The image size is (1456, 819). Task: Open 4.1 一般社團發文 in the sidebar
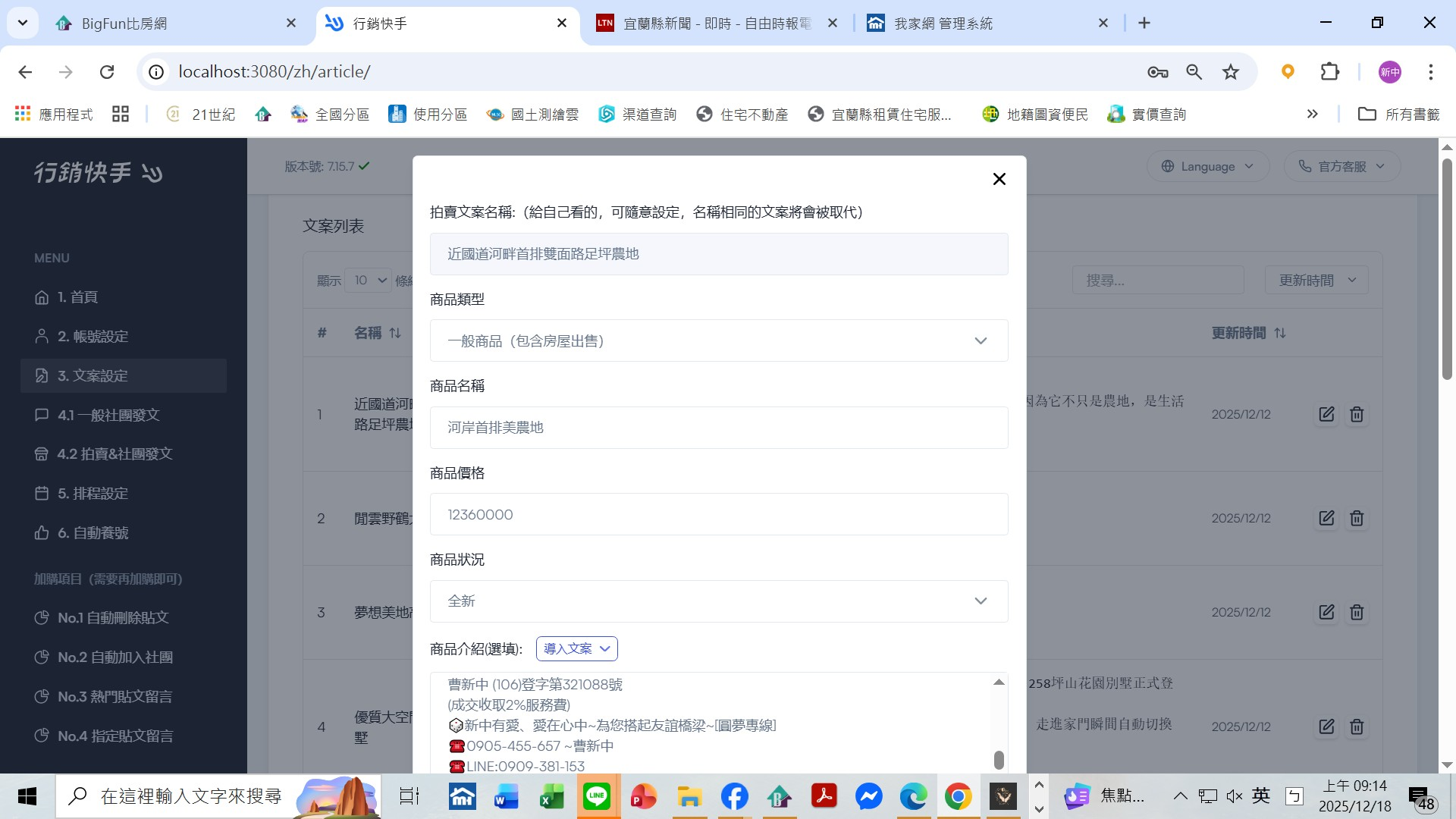pos(124,415)
